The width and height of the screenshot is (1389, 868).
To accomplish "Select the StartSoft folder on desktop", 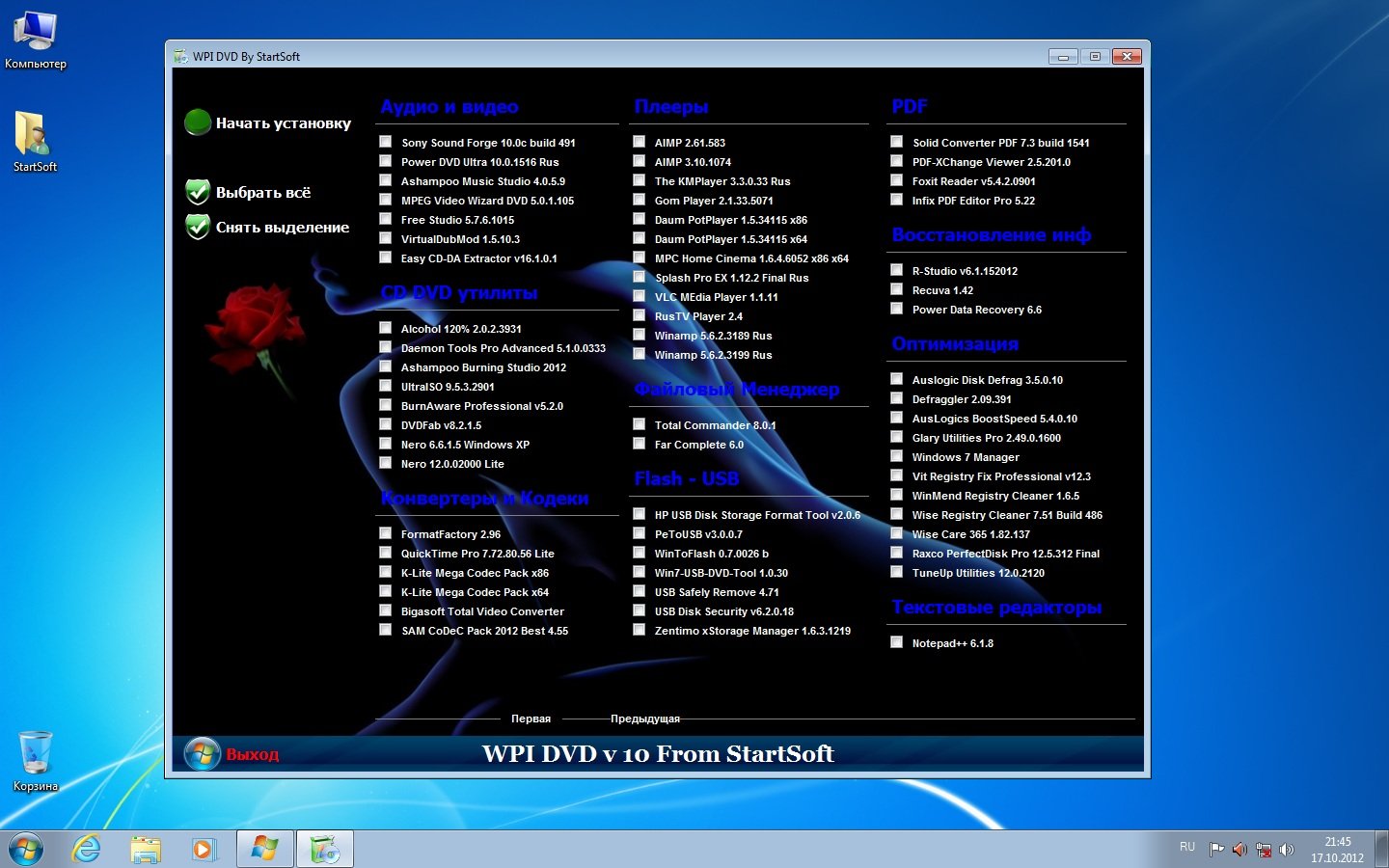I will pyautogui.click(x=35, y=142).
